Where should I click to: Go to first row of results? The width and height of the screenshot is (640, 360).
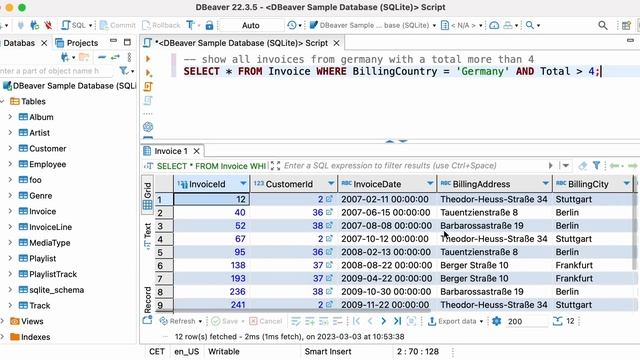(x=356, y=321)
